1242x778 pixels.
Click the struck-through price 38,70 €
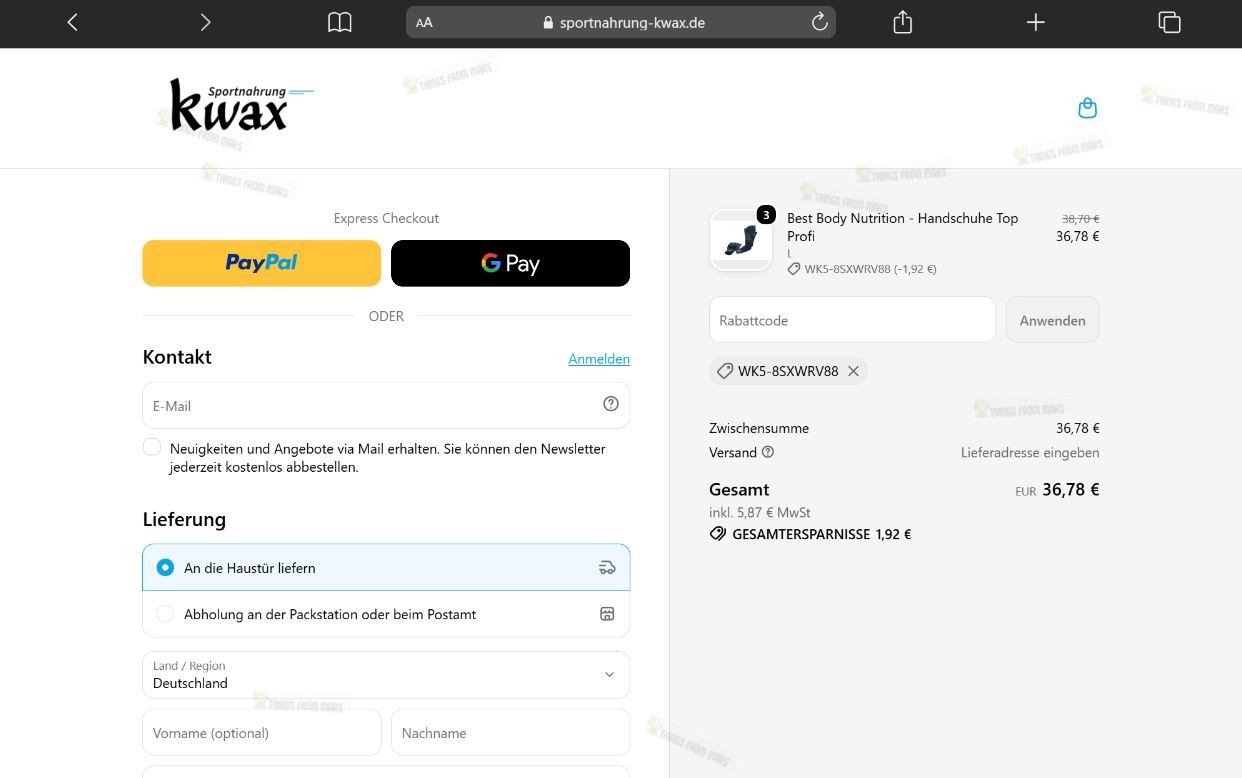(1080, 218)
